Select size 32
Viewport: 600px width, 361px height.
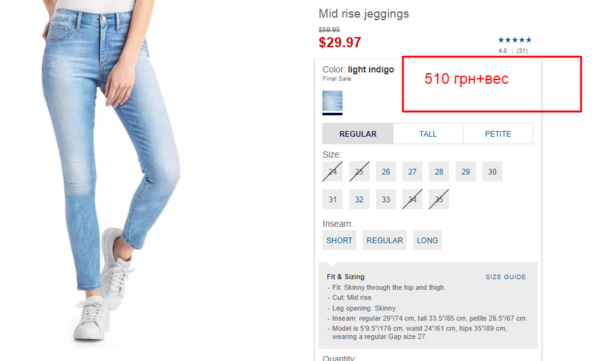click(x=359, y=199)
